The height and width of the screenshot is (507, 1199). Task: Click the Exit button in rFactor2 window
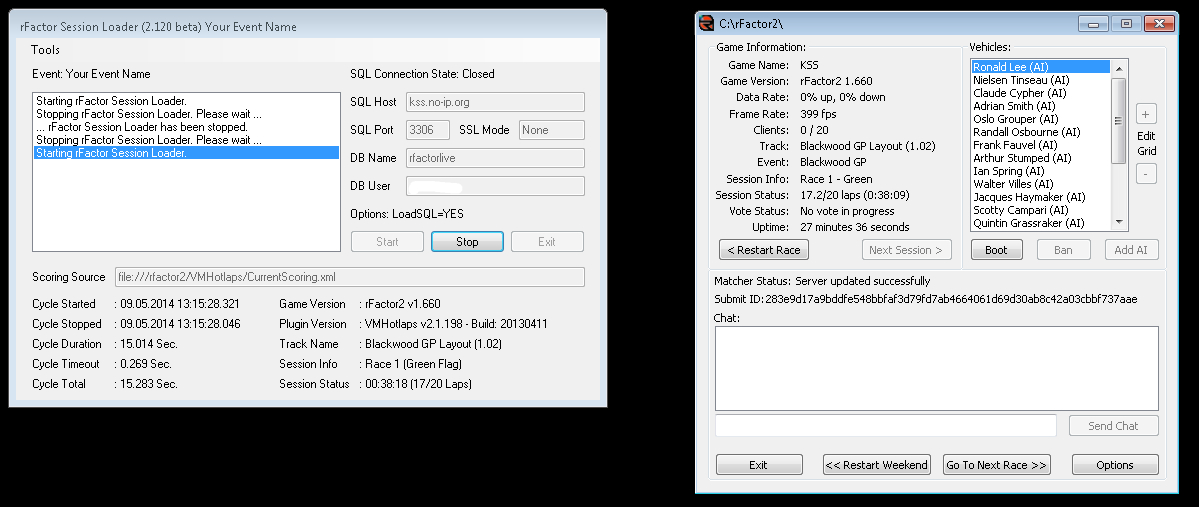pos(759,465)
